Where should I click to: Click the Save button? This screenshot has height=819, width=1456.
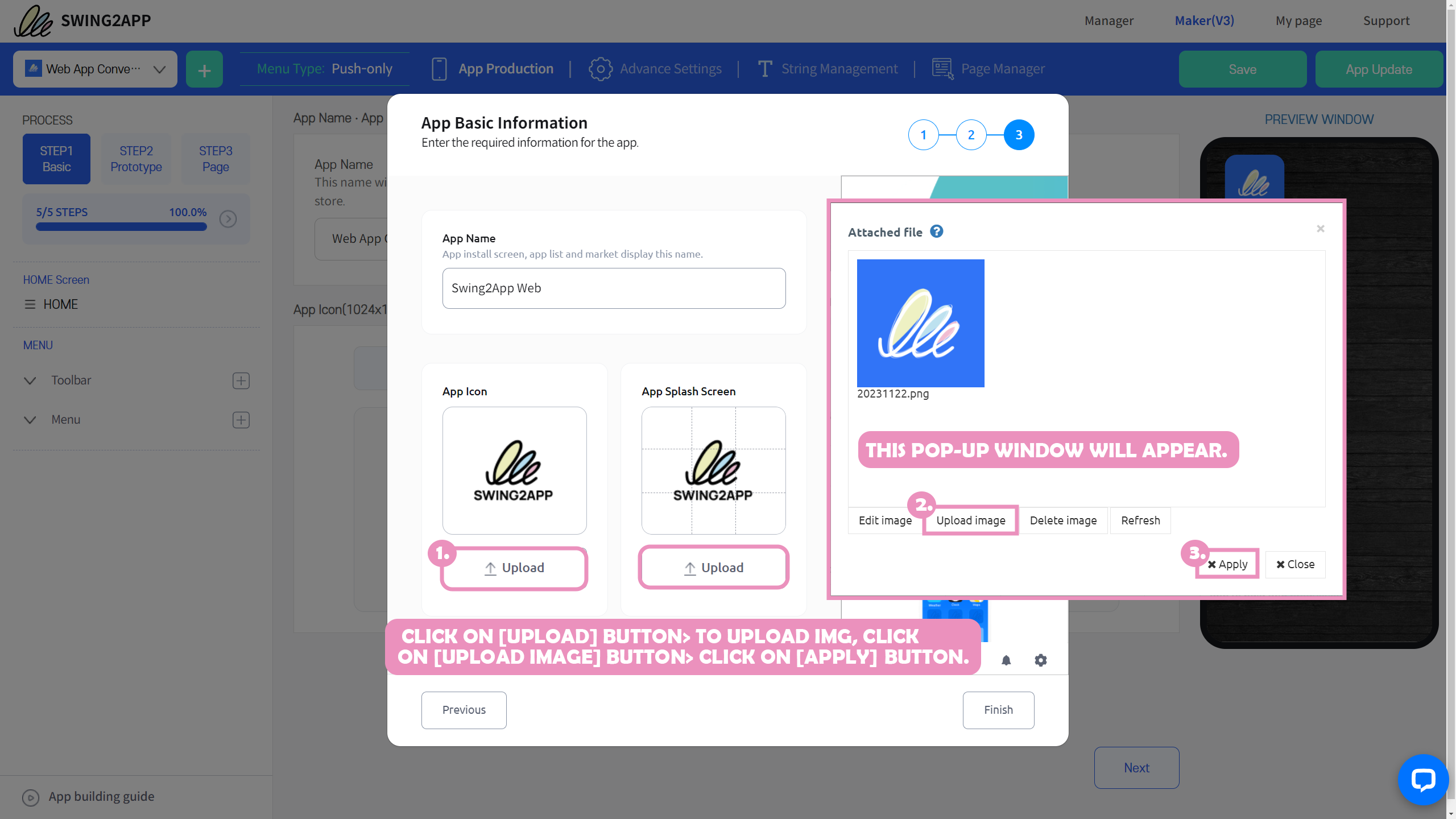[1242, 69]
